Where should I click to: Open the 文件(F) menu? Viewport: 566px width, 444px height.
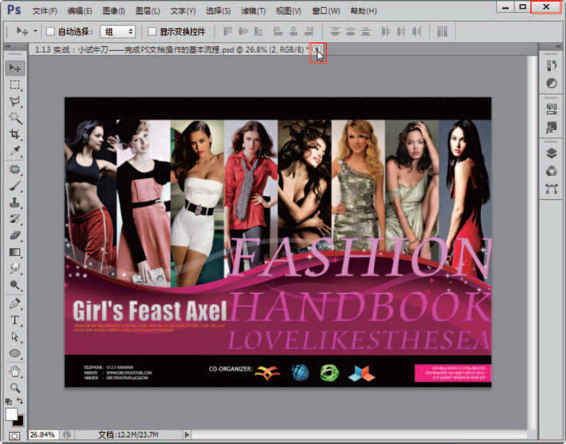pyautogui.click(x=45, y=11)
